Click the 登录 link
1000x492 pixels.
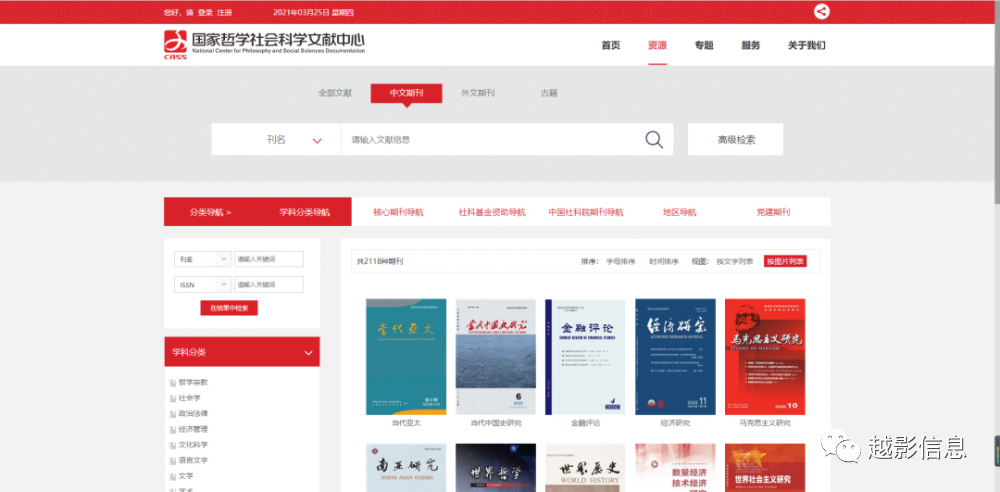pos(205,12)
